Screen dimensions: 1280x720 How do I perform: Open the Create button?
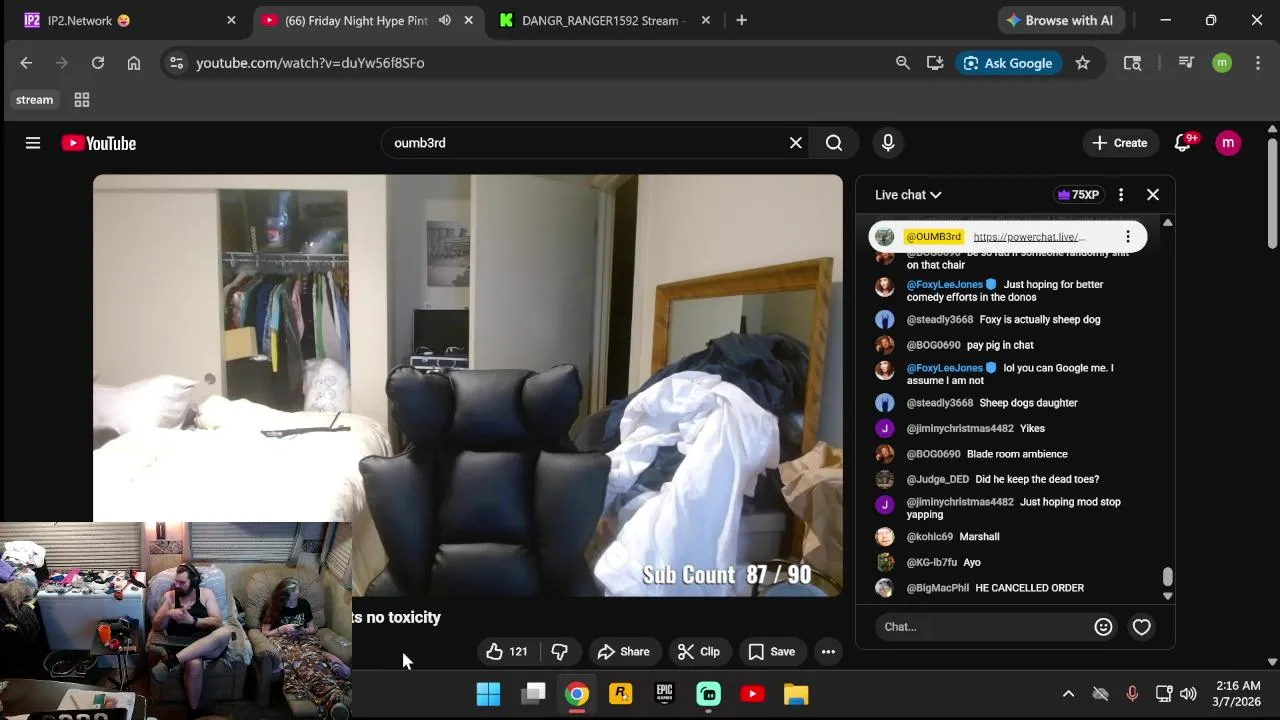[x=1120, y=143]
